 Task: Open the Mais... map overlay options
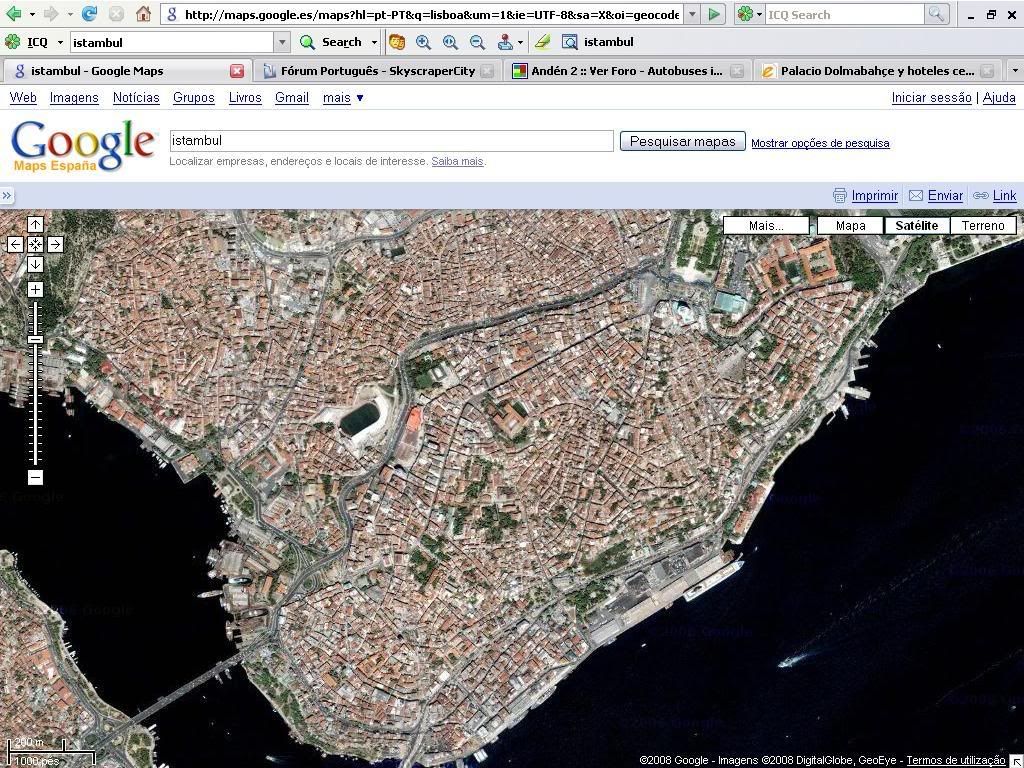point(766,225)
